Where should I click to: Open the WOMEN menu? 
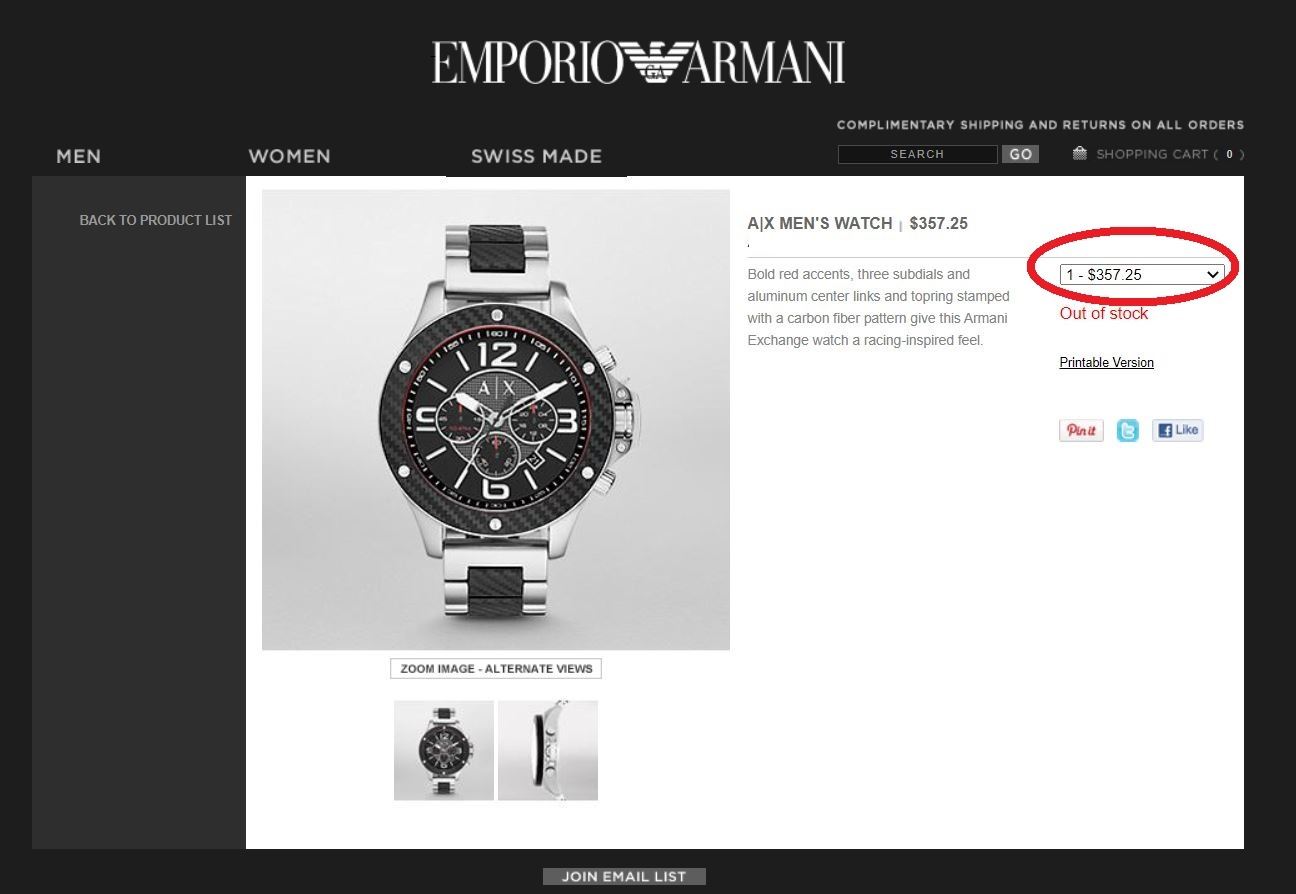(x=289, y=156)
